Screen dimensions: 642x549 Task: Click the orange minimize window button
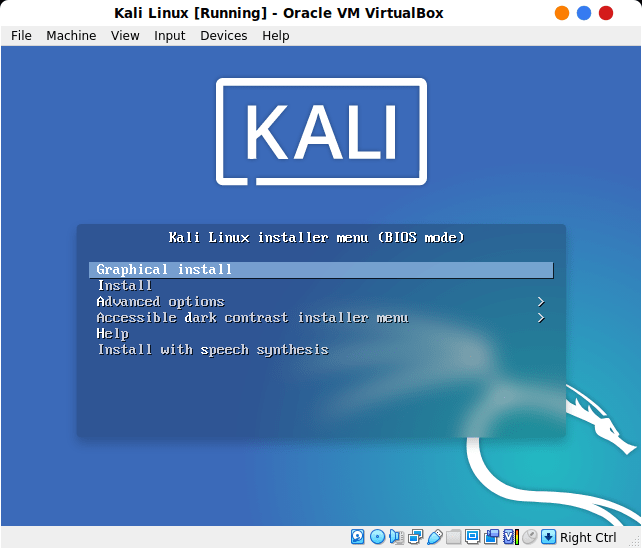(562, 13)
